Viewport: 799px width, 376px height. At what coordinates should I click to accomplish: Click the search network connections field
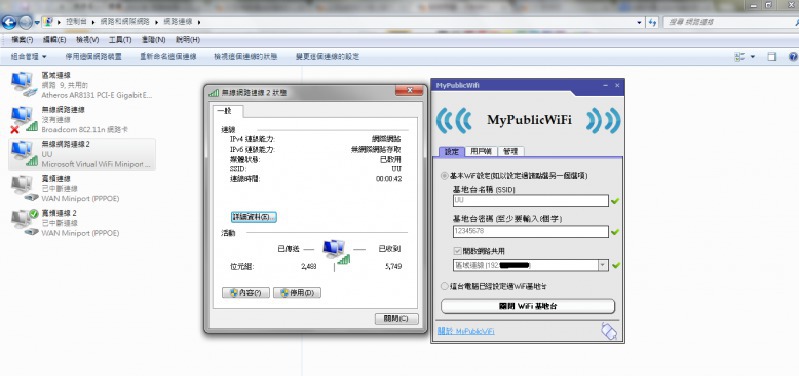(x=730, y=22)
